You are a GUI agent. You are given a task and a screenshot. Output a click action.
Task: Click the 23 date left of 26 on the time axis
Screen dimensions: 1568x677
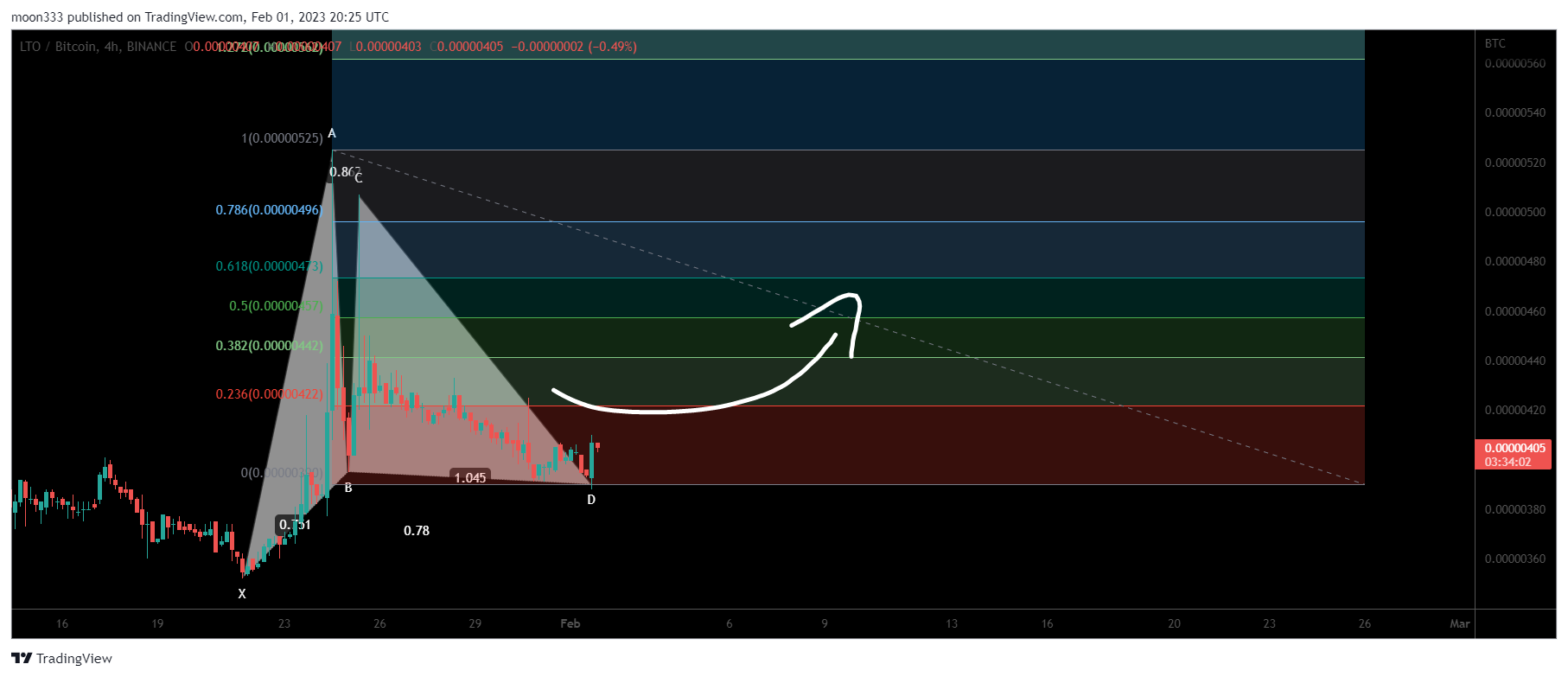coord(284,623)
